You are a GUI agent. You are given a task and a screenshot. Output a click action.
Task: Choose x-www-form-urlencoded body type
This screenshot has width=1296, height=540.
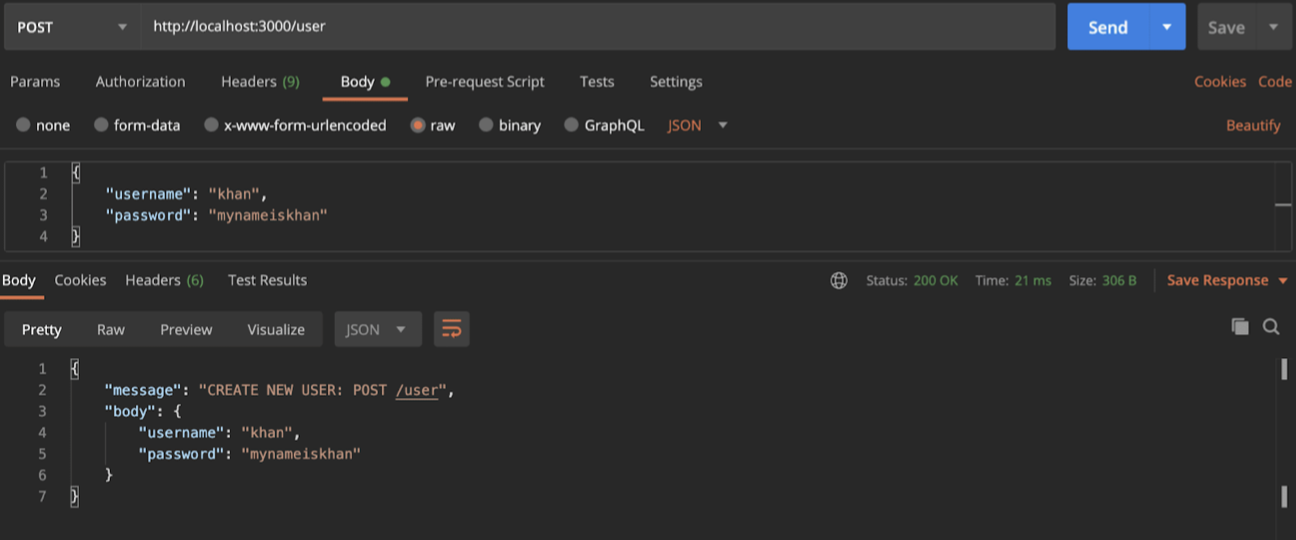click(x=211, y=125)
